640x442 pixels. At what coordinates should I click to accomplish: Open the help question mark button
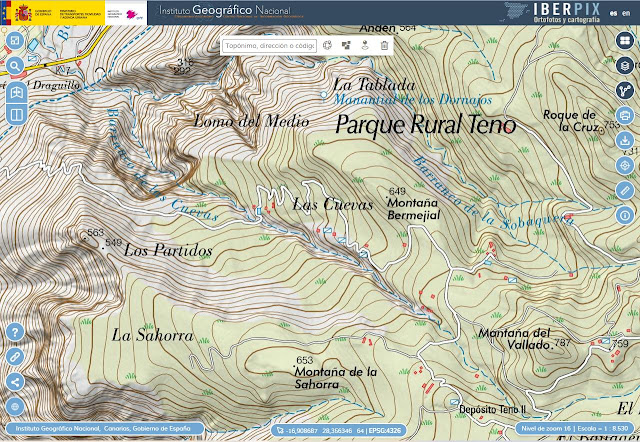[x=15, y=331]
